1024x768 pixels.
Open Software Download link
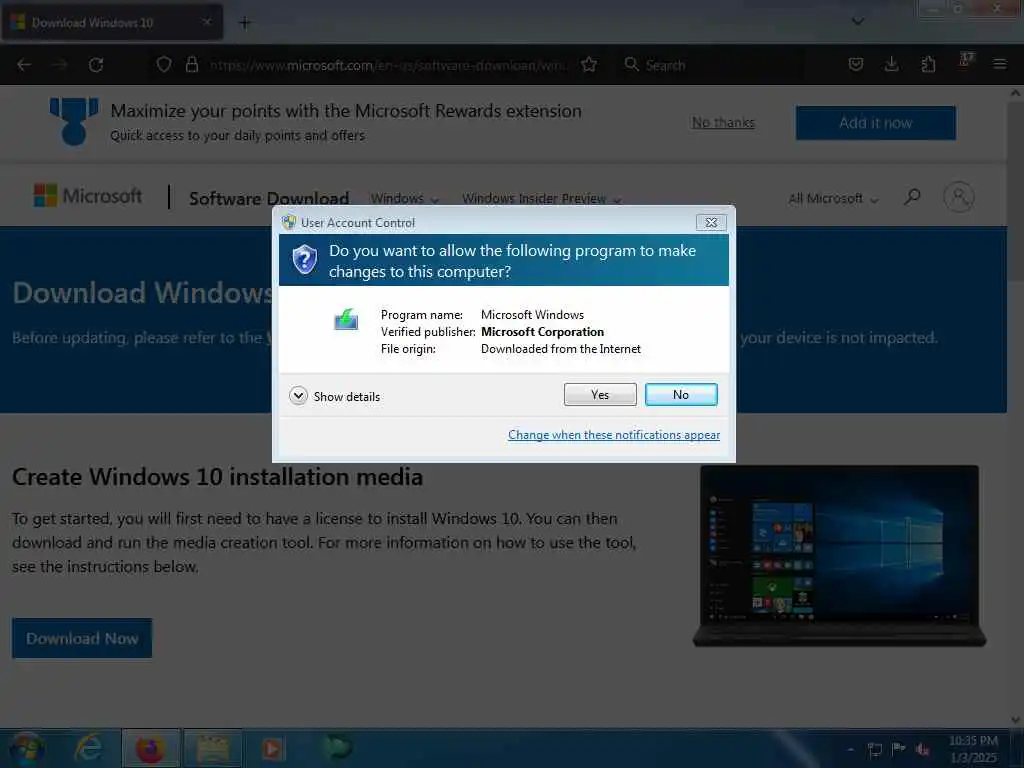coord(269,198)
